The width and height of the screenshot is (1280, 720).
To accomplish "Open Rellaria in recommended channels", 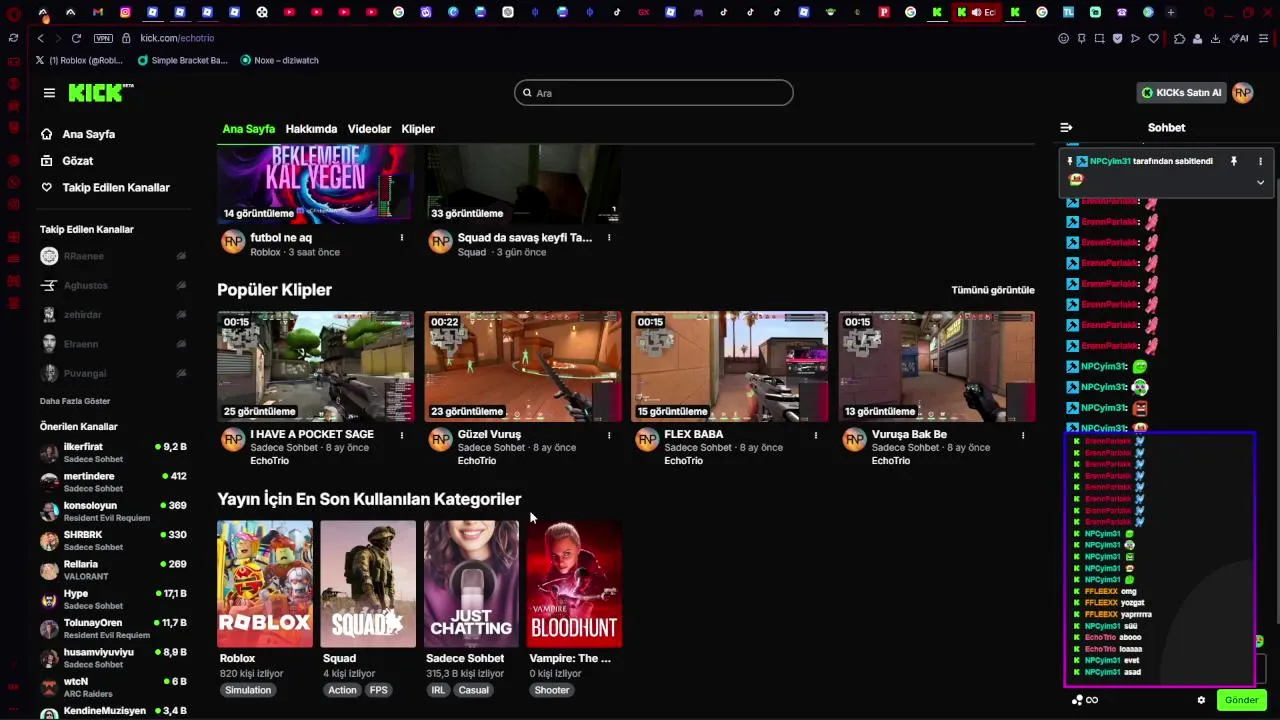I will (113, 570).
